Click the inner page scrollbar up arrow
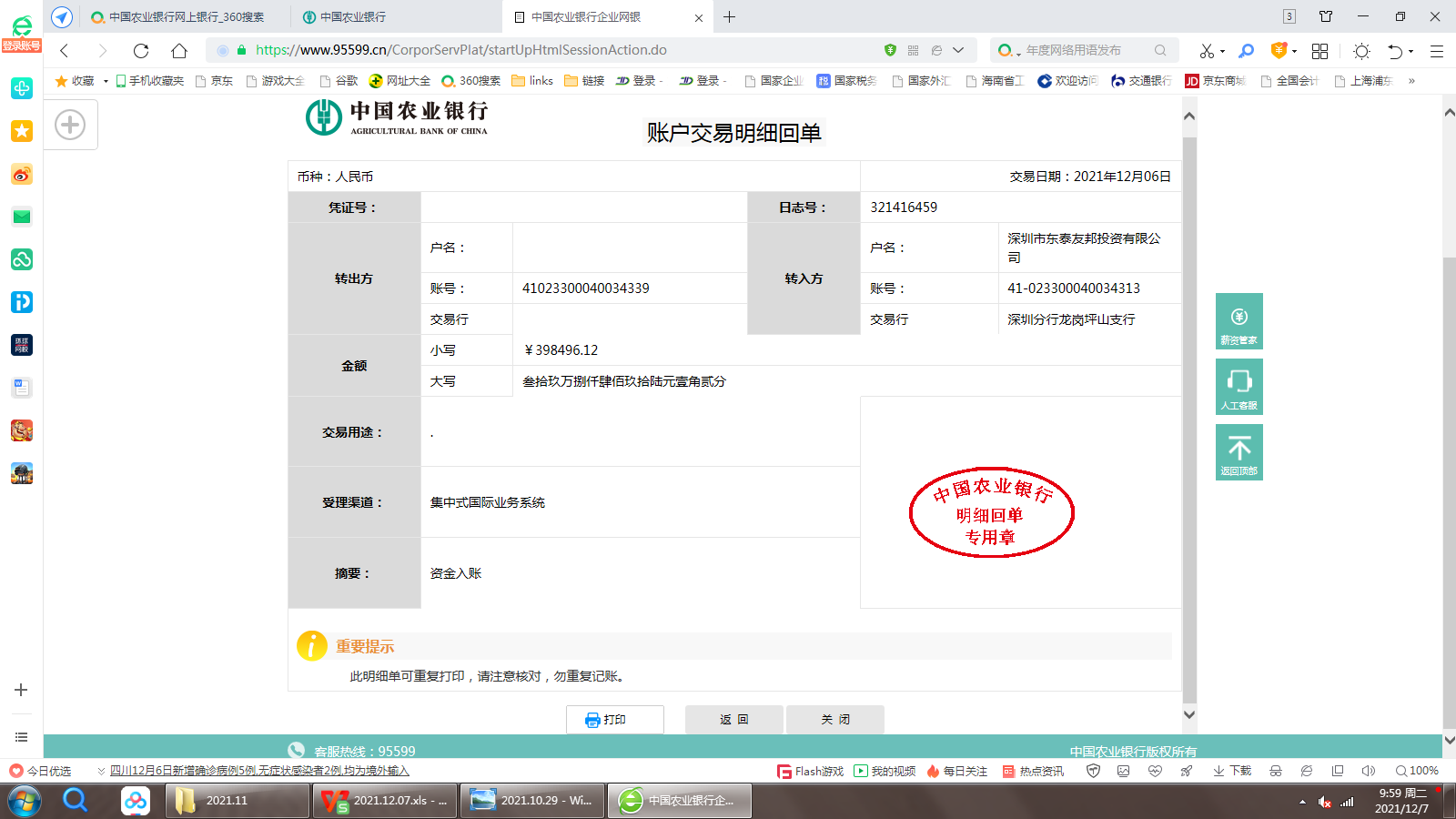 click(1189, 116)
